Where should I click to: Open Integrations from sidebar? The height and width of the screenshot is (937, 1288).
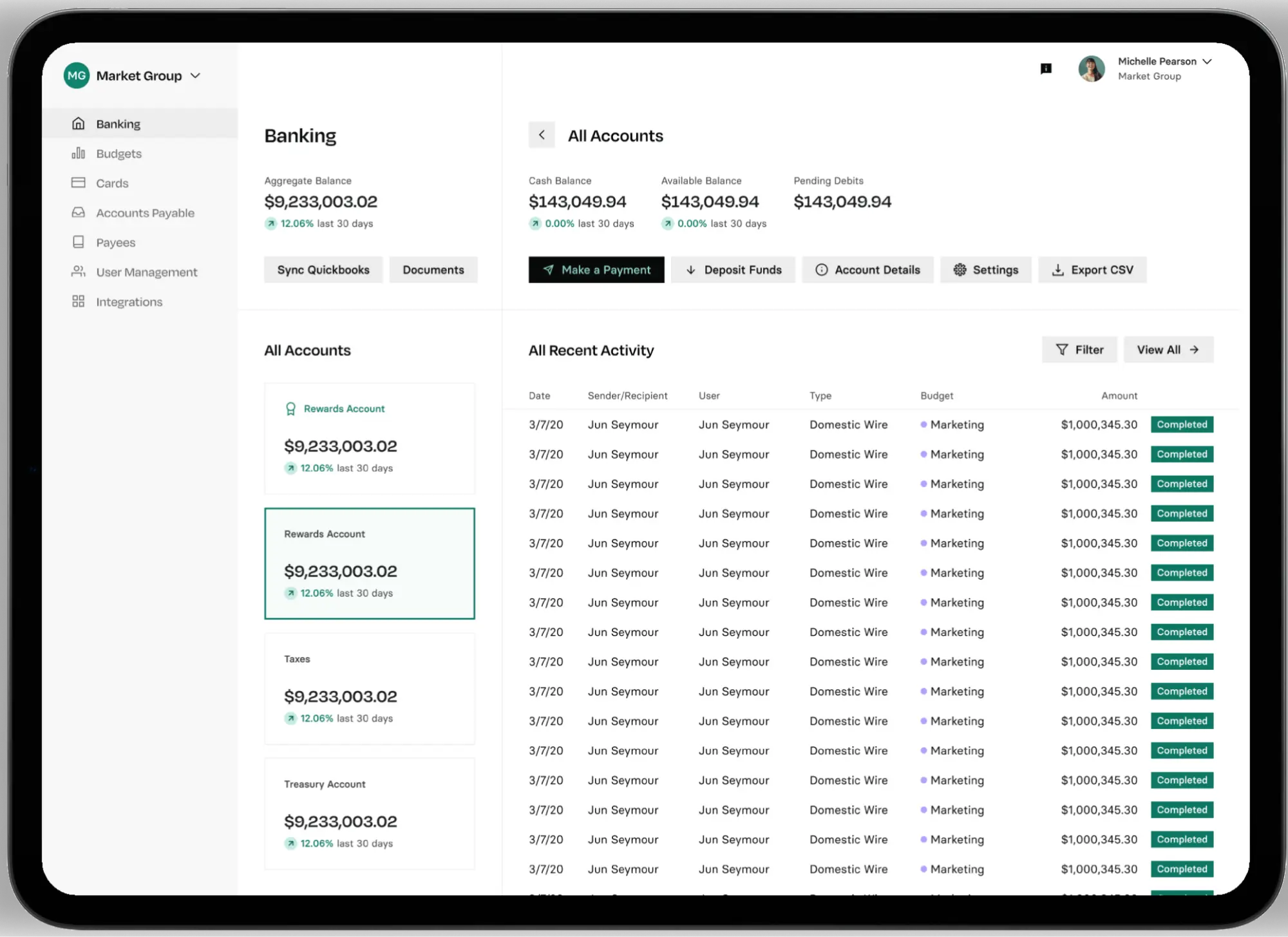(129, 301)
